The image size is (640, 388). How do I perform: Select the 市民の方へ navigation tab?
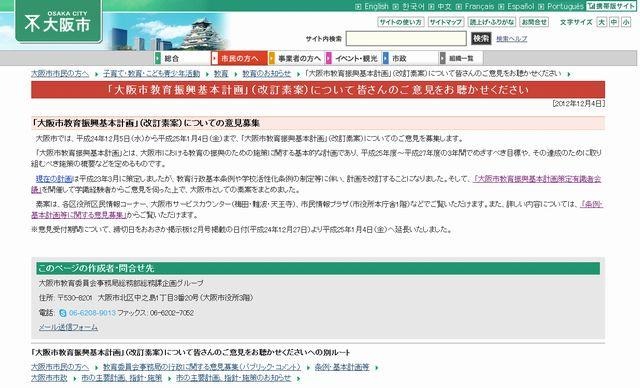click(x=239, y=58)
